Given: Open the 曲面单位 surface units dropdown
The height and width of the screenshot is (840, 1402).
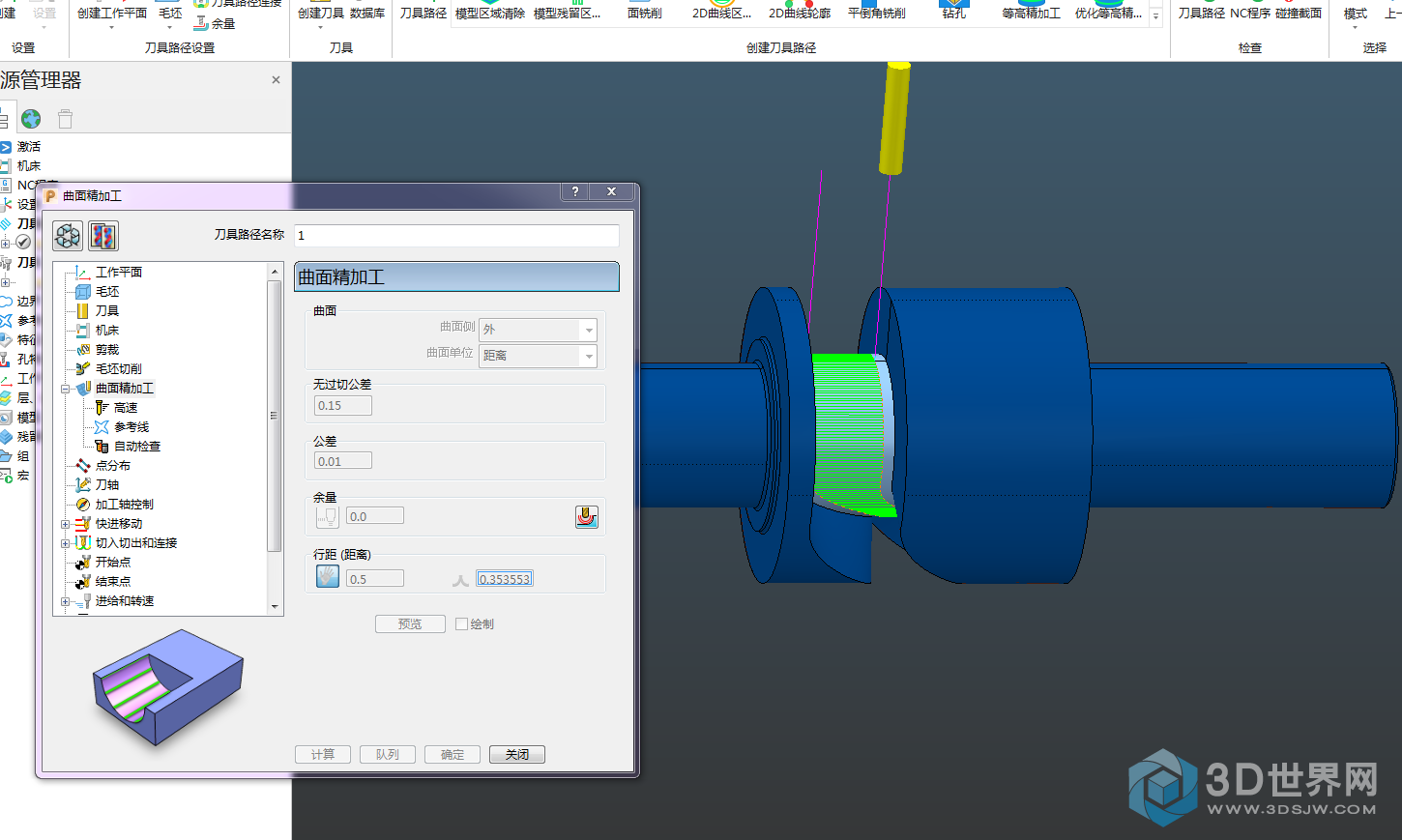Looking at the screenshot, I should 588,356.
